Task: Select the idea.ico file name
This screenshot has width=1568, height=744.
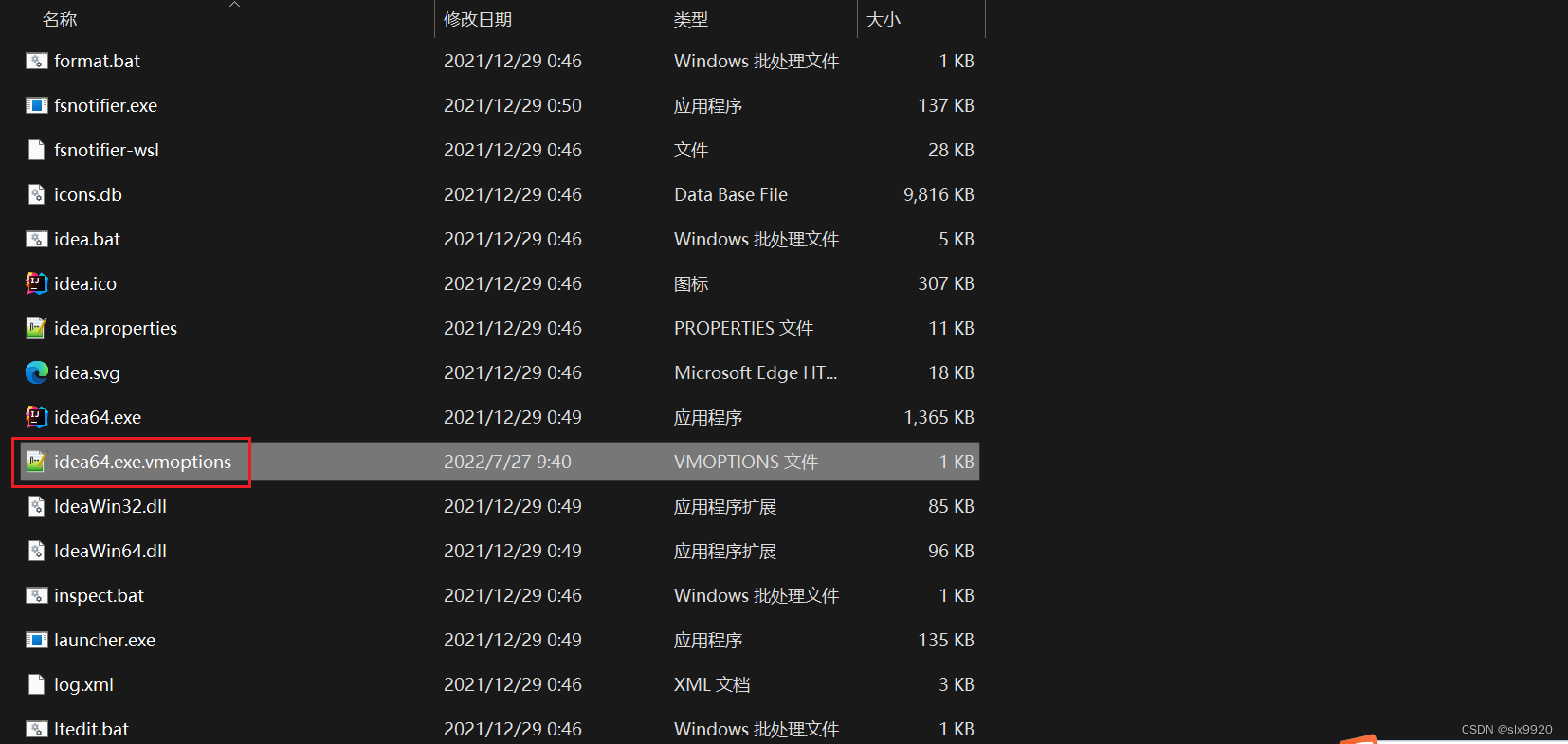Action: click(85, 283)
